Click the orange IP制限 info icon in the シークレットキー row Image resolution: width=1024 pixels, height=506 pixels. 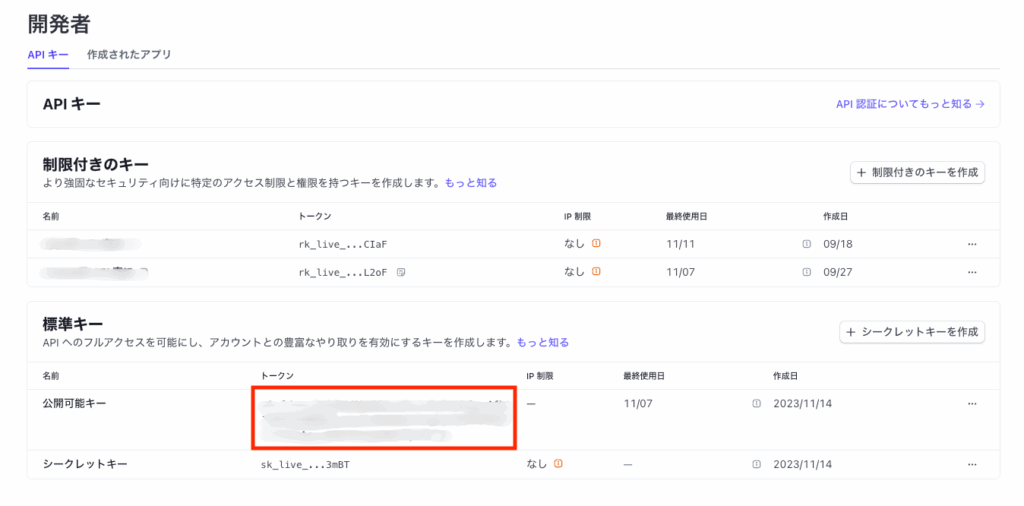pyautogui.click(x=558, y=464)
